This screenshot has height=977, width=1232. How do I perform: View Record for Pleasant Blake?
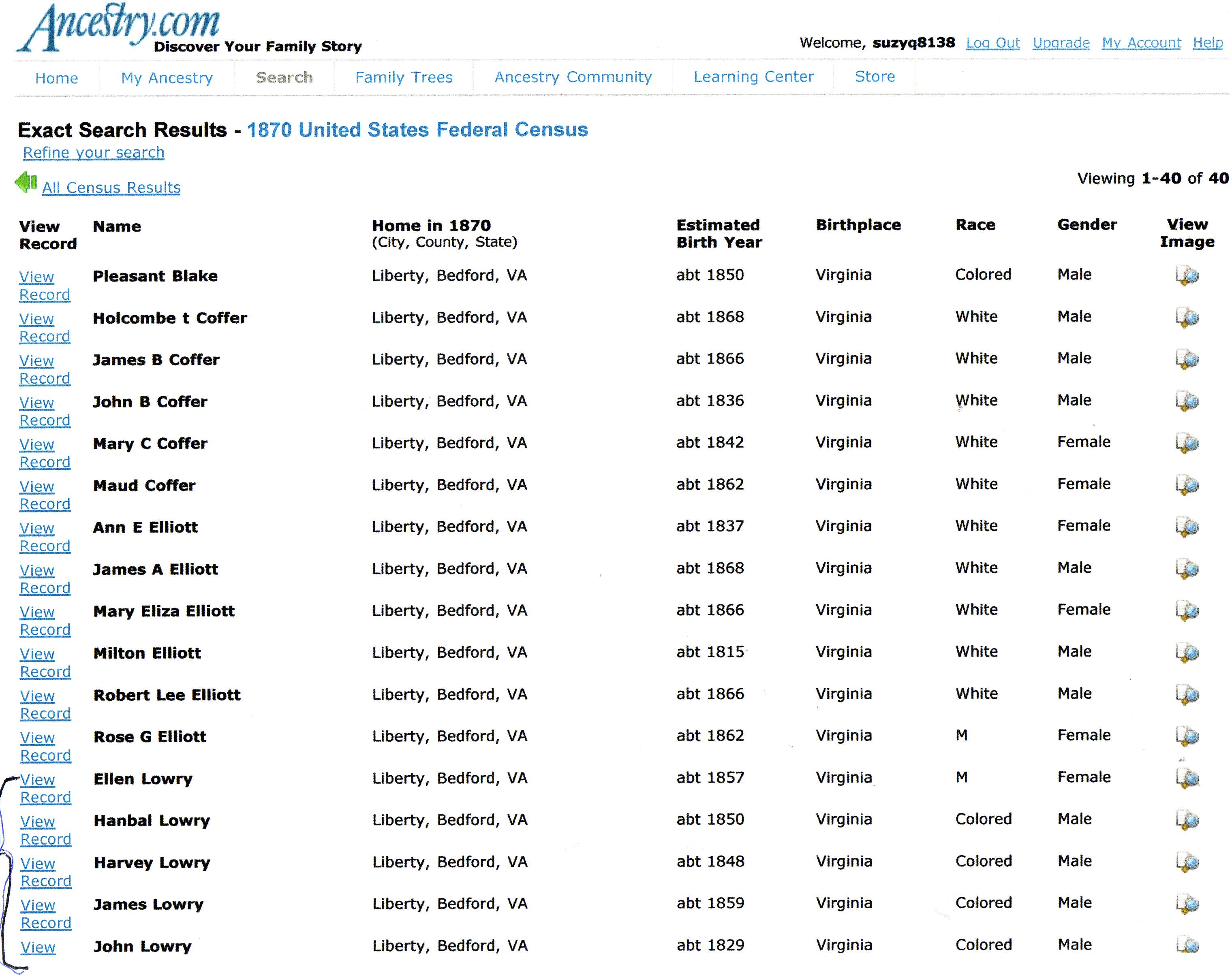[x=45, y=286]
